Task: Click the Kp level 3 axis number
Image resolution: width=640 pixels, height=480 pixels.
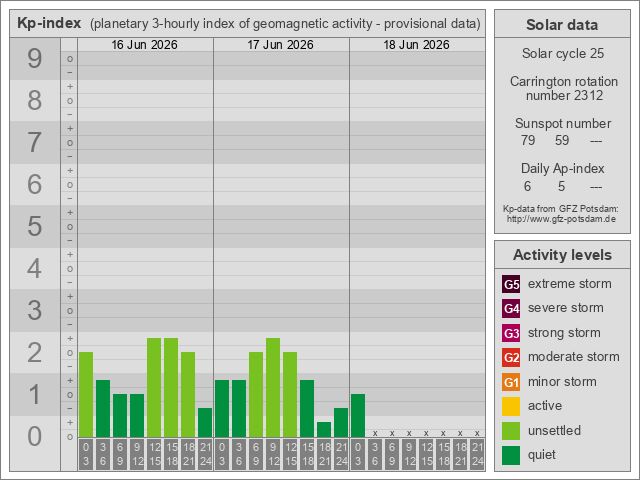Action: [x=35, y=311]
